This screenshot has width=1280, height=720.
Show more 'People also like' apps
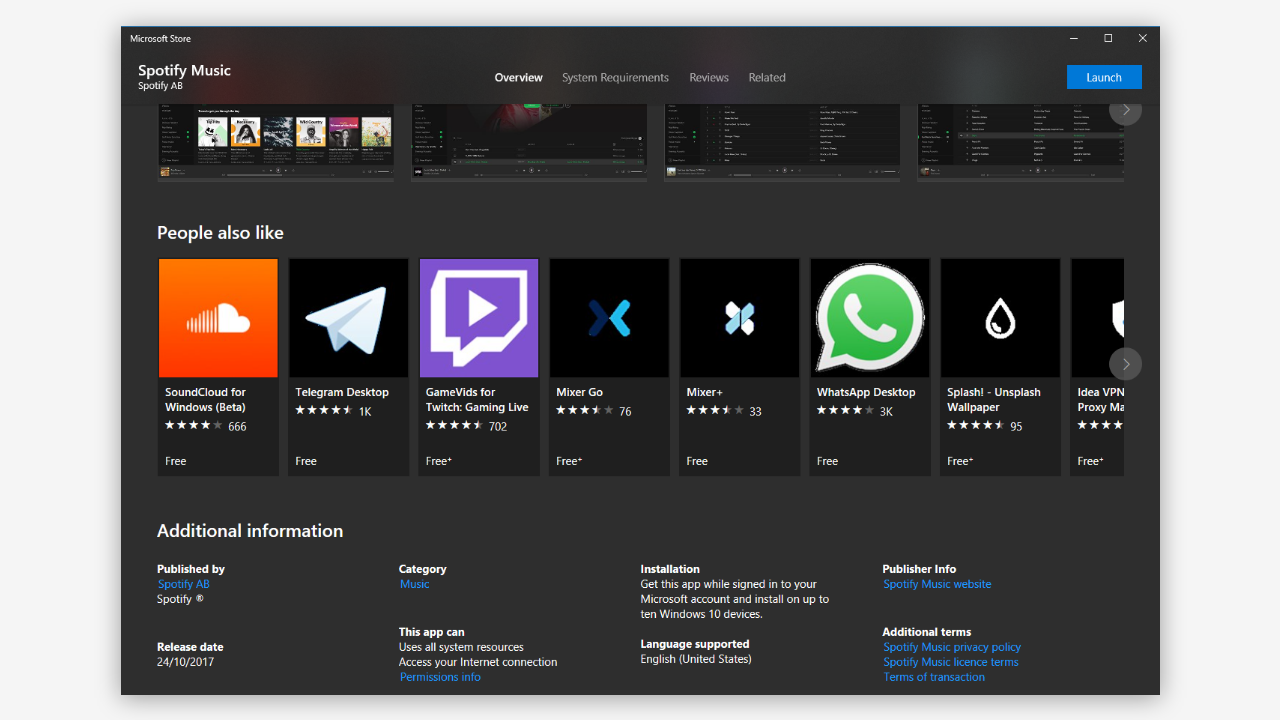click(1125, 364)
